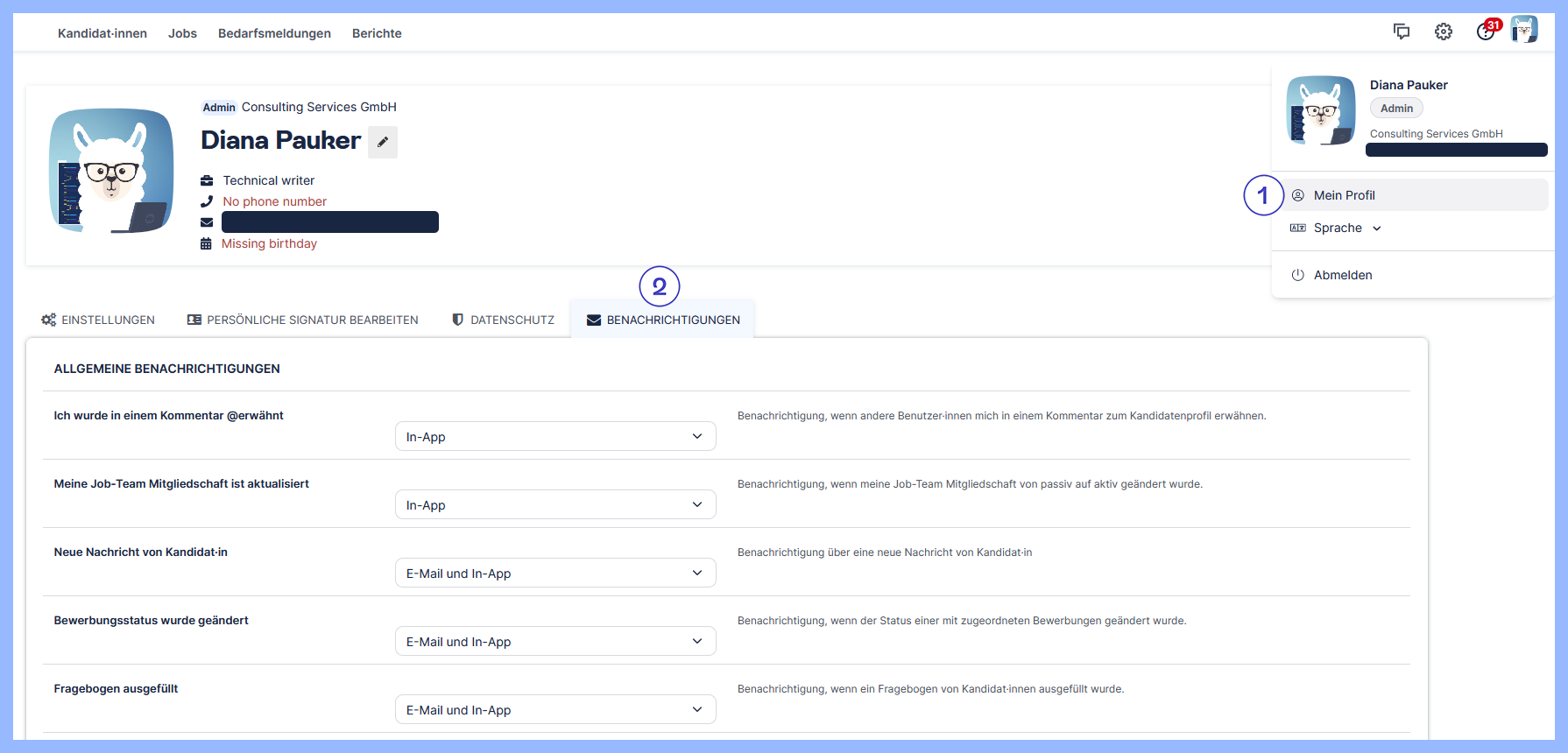The image size is (1568, 753).
Task: Switch to the Einstellungen tab
Action: [x=98, y=320]
